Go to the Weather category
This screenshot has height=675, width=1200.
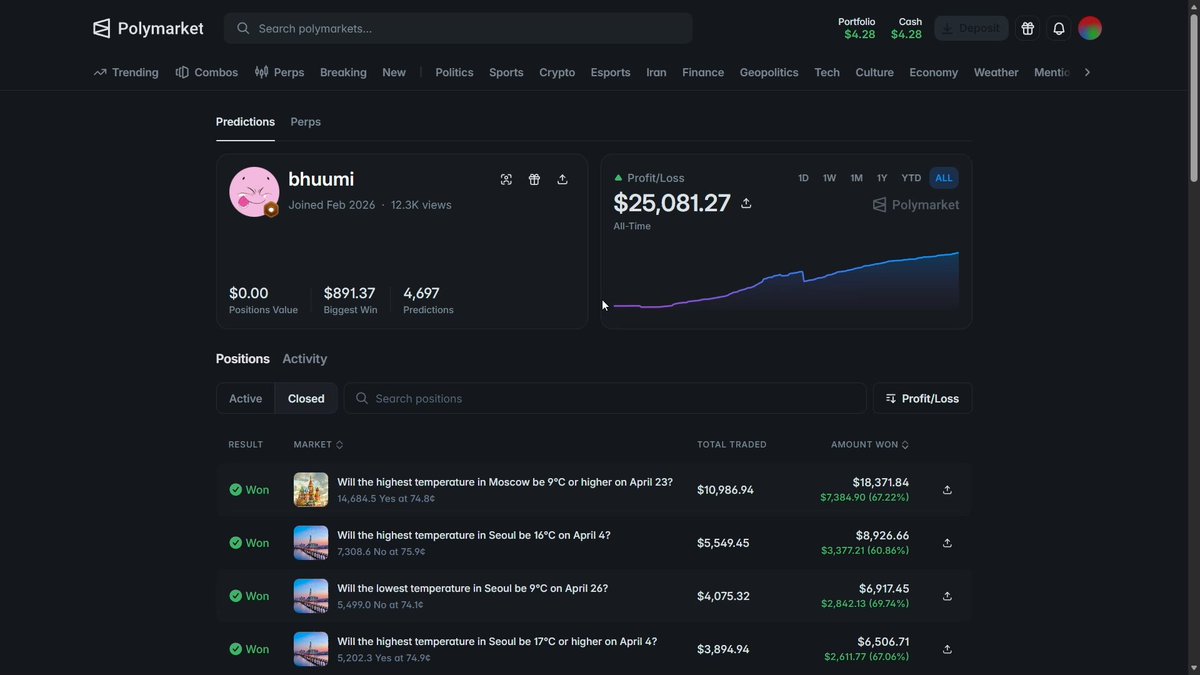[996, 72]
